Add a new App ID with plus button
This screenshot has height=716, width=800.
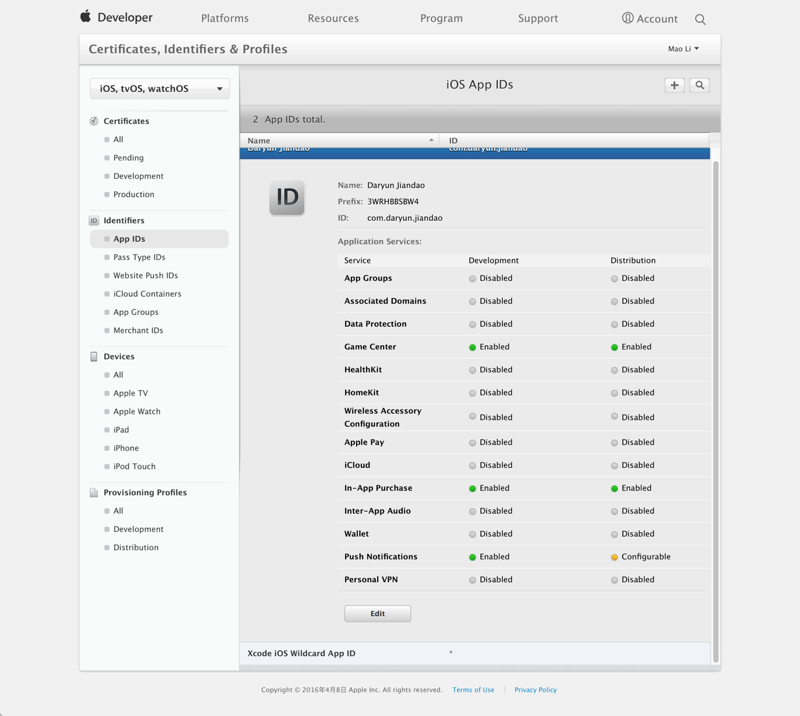(x=674, y=85)
